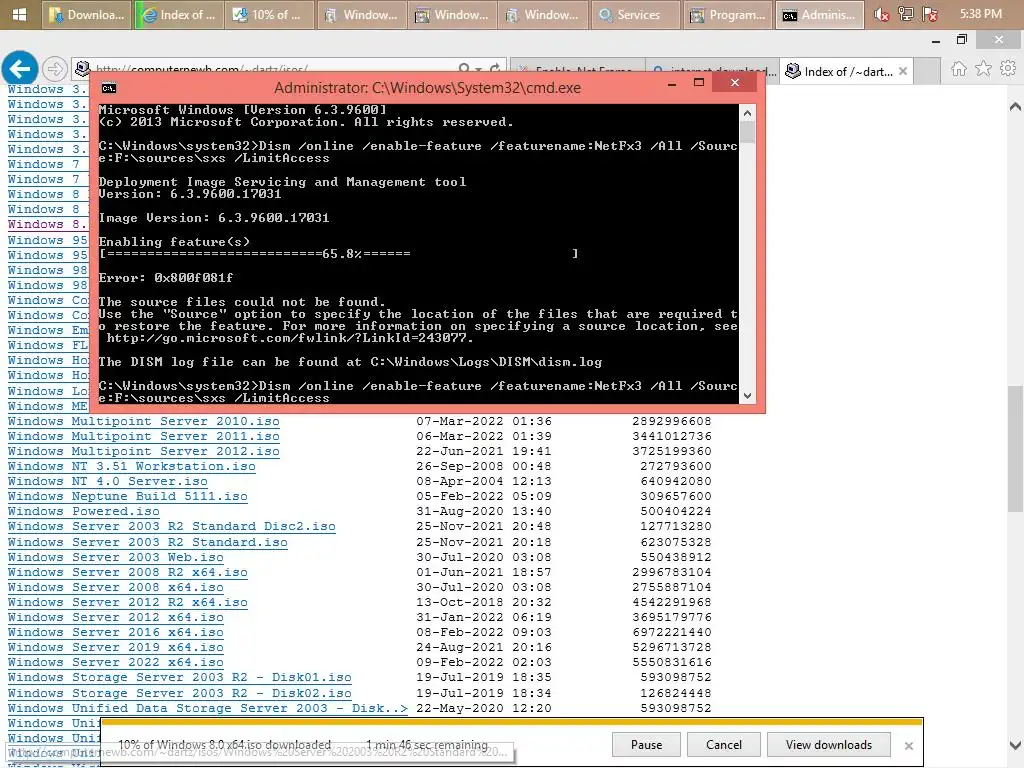Refresh the page with the reload icon

[495, 69]
